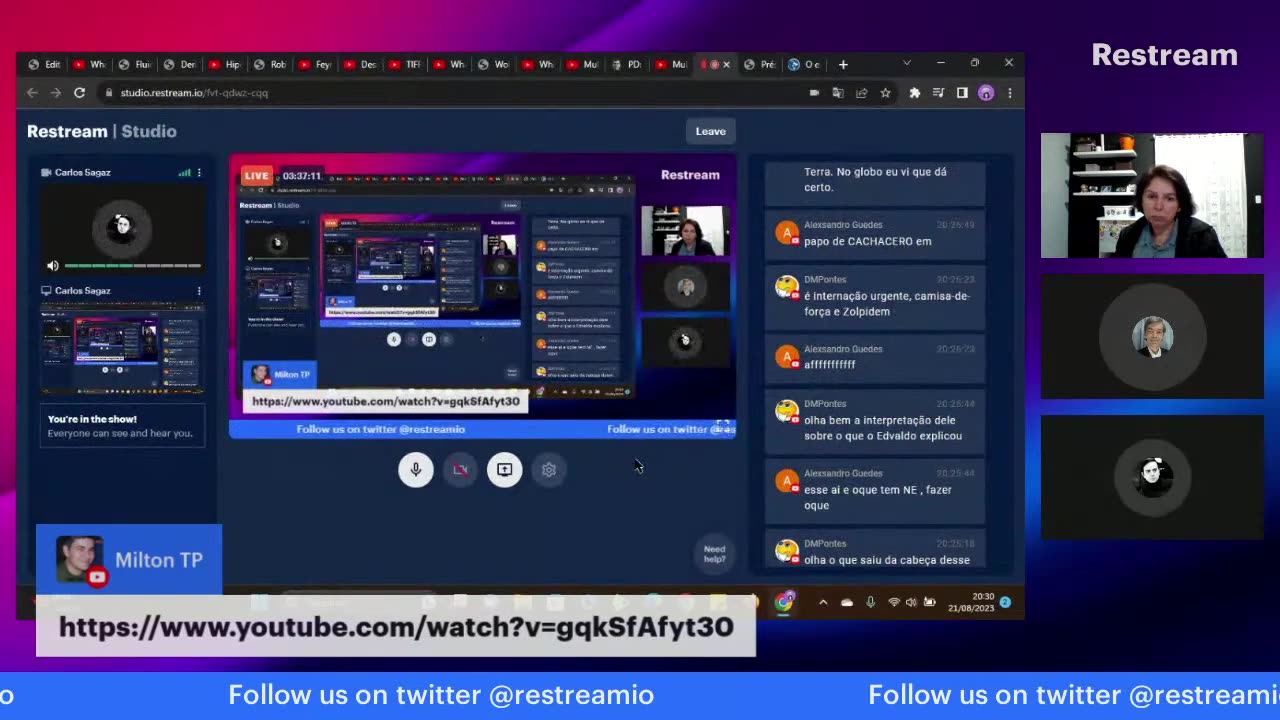Image resolution: width=1280 pixels, height=720 pixels.
Task: Select the DMPontes 'internação urgente' chat message
Action: 875,297
